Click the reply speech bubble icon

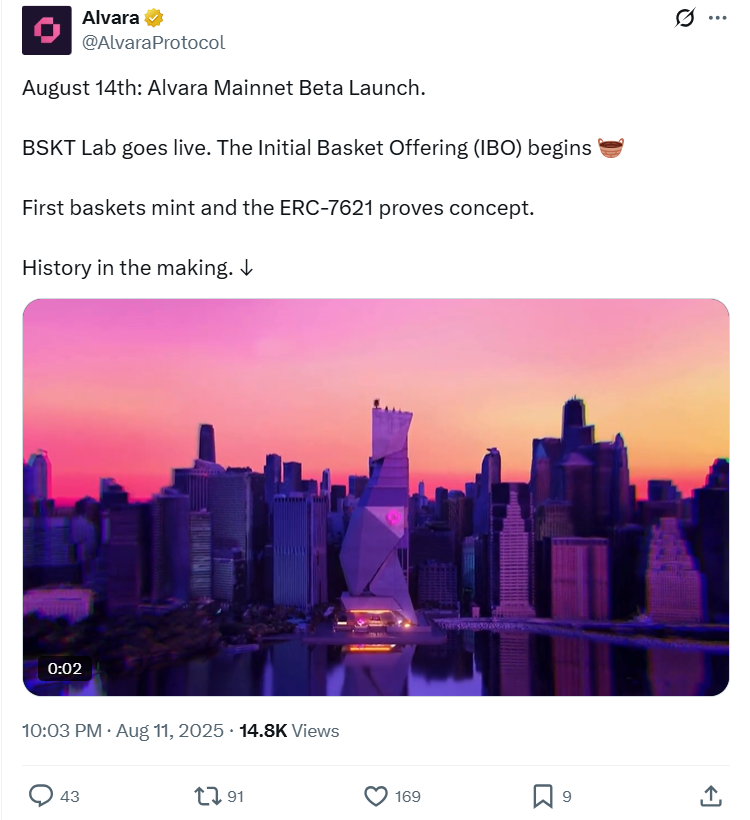tap(41, 796)
